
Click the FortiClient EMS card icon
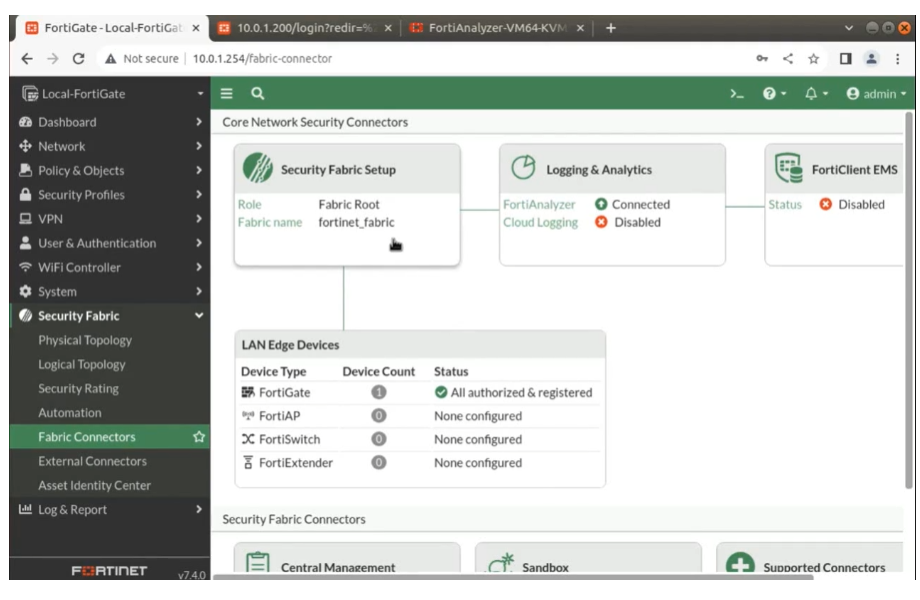point(789,168)
